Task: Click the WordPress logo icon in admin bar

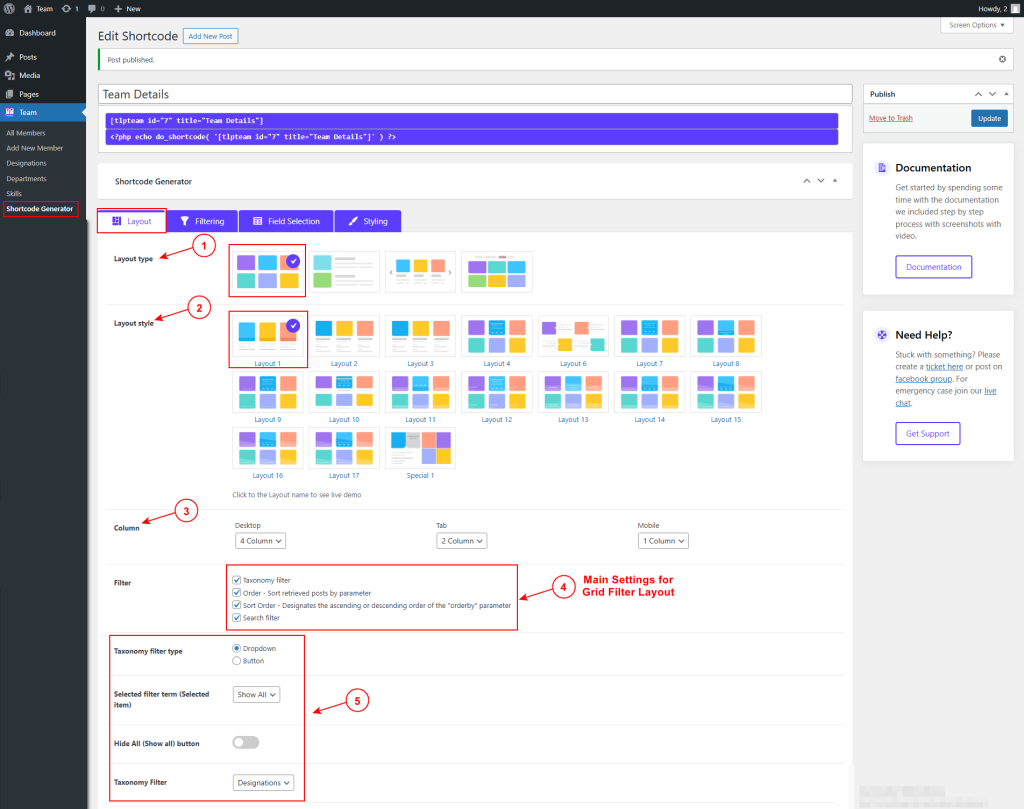Action: click(x=9, y=8)
